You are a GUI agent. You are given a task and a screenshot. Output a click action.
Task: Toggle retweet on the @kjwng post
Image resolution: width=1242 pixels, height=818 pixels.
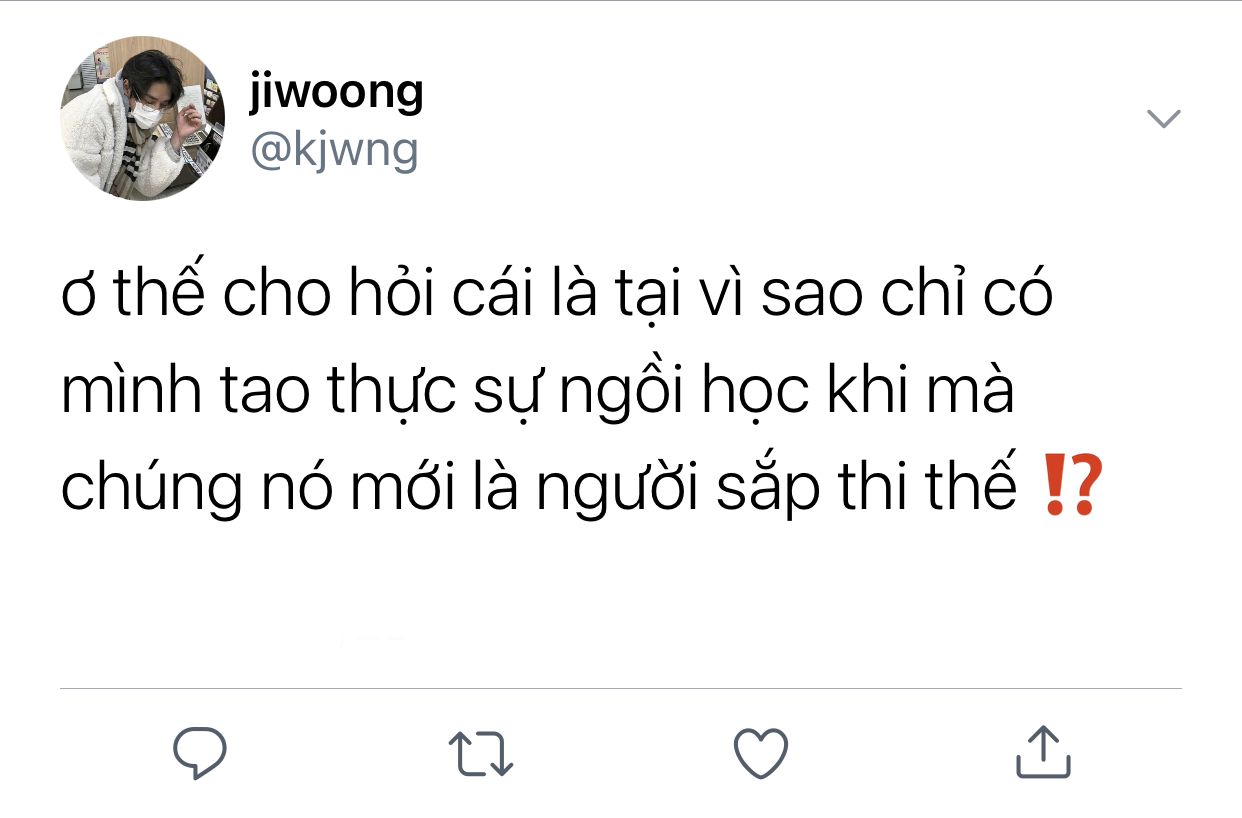point(480,754)
